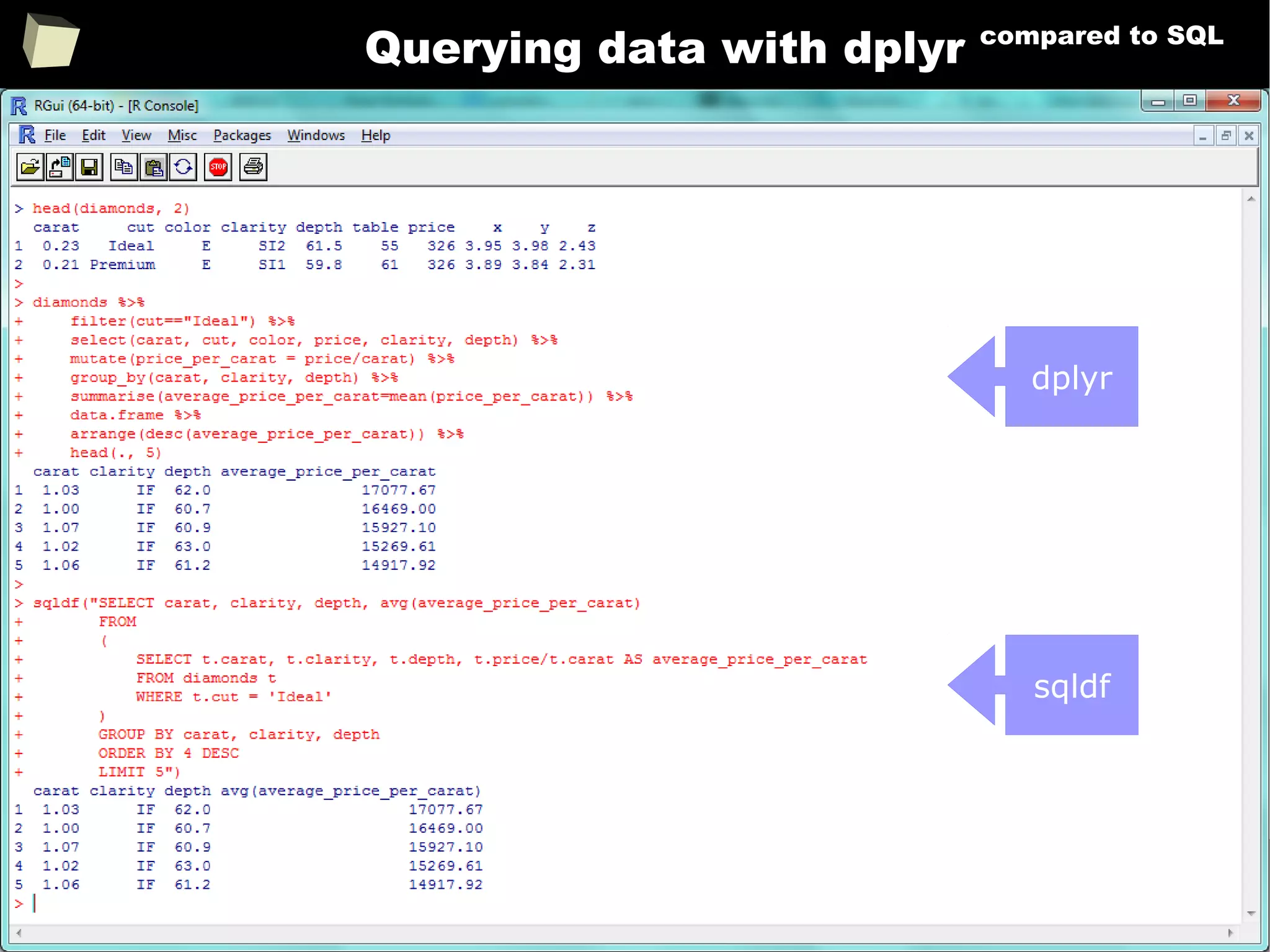Click the sqldf output value 15927.10
The image size is (1270, 952).
[x=446, y=847]
